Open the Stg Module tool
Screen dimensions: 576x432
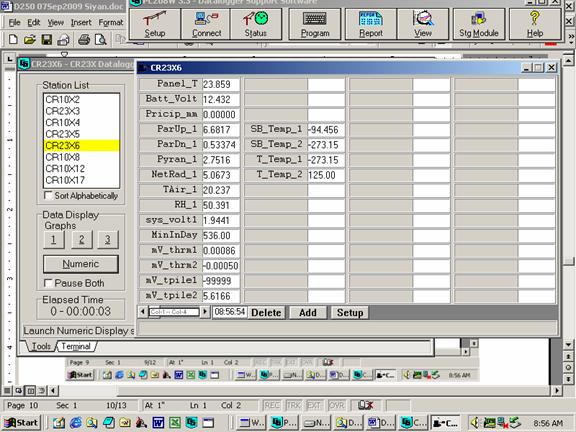point(479,24)
